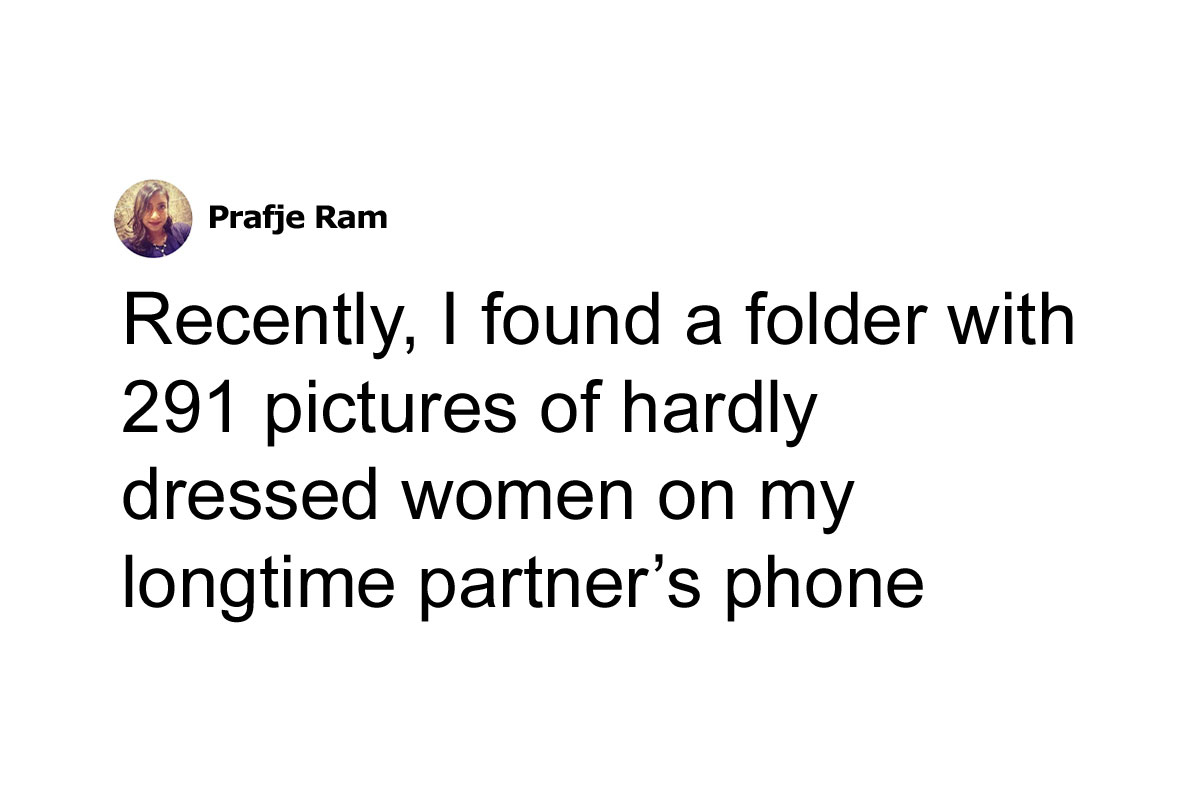The image size is (1200, 800).
Task: Click the username Prafje Ram
Action: tap(297, 219)
